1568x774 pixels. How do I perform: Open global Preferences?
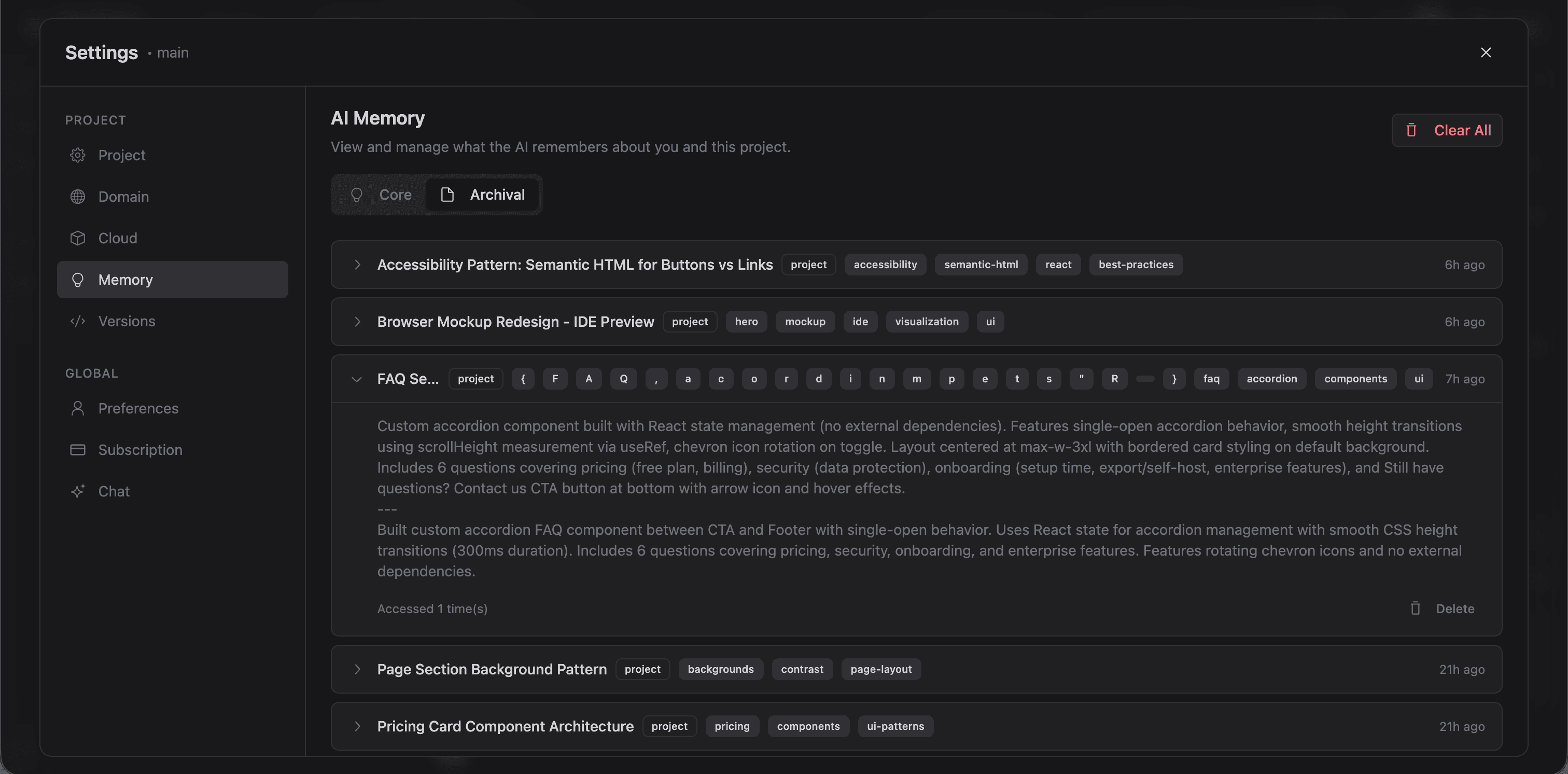pos(172,408)
